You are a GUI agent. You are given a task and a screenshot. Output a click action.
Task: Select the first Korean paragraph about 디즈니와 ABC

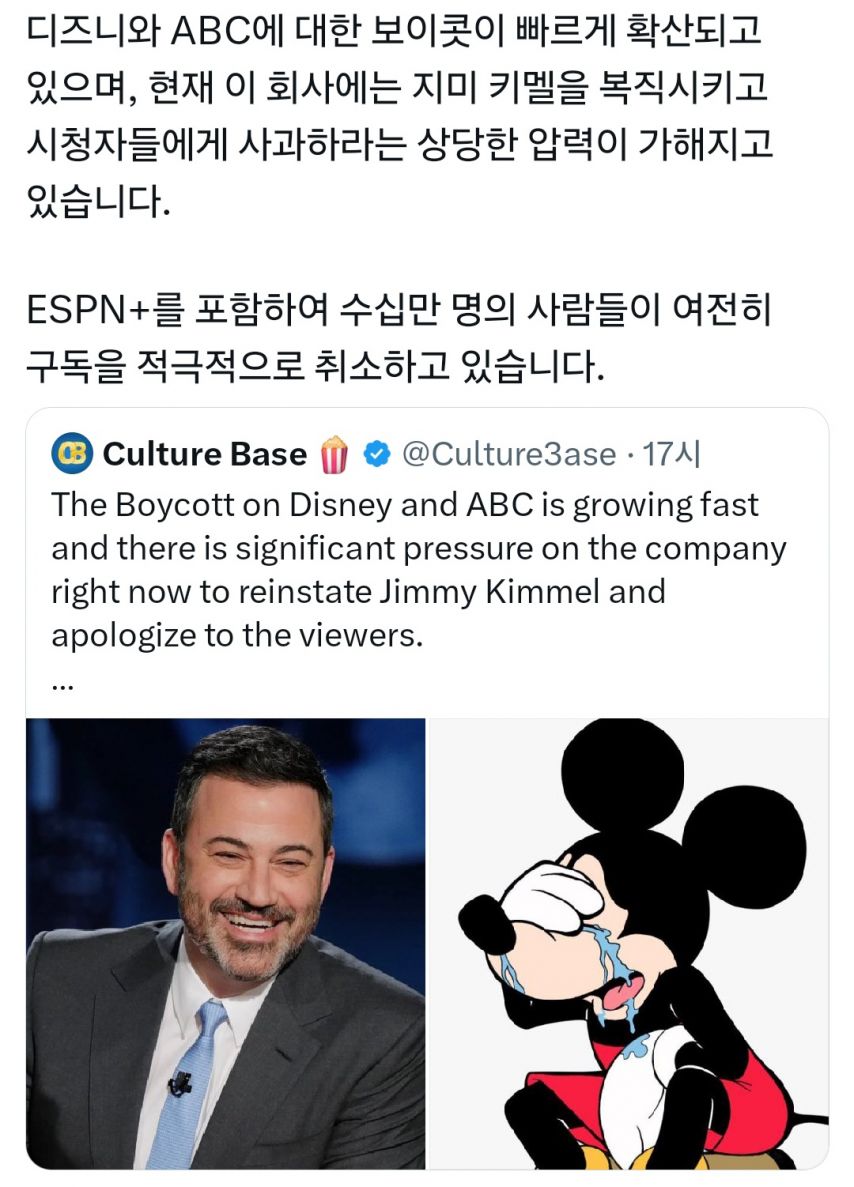click(399, 116)
